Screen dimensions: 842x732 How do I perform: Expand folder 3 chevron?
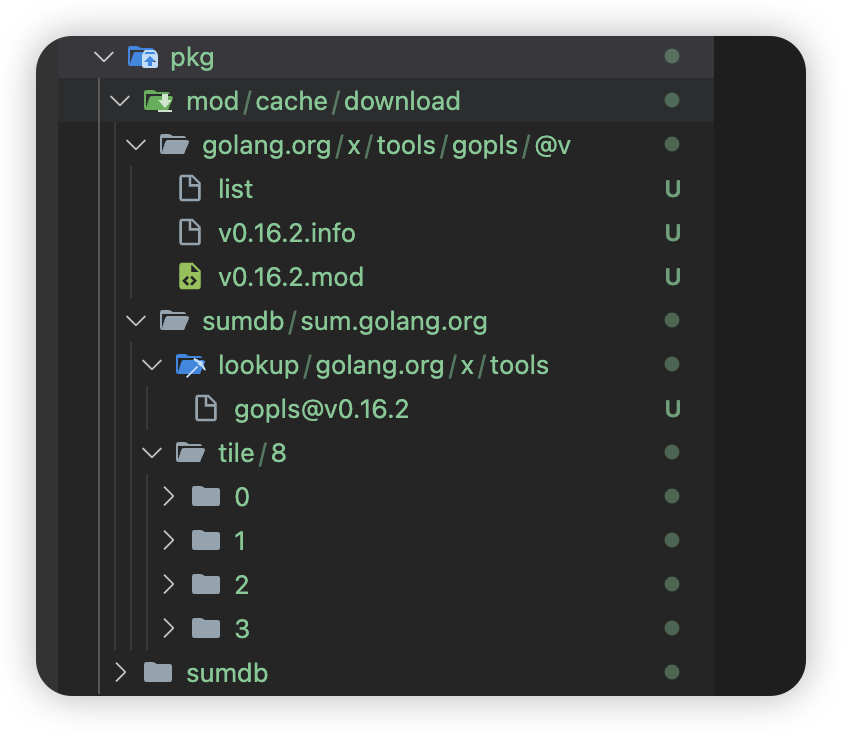click(168, 629)
